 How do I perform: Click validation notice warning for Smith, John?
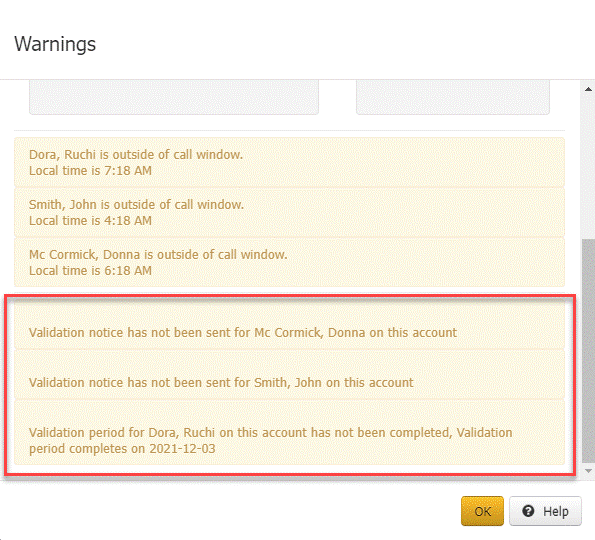pos(290,375)
